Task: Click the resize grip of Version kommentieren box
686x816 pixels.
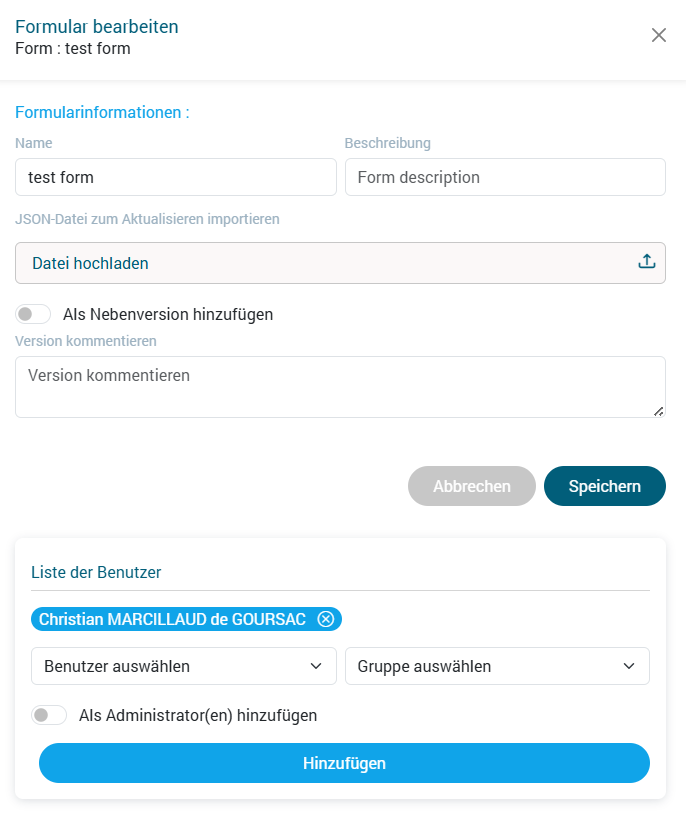Action: 658,410
